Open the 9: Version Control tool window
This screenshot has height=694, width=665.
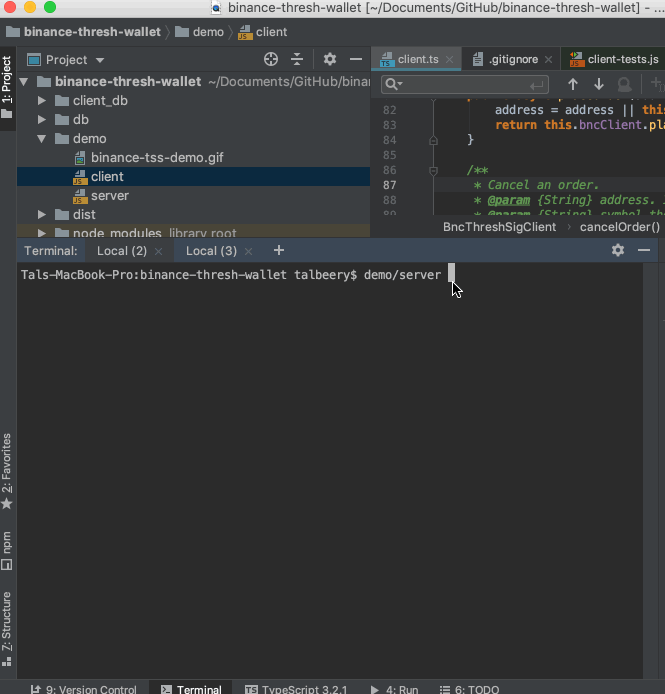click(83, 689)
